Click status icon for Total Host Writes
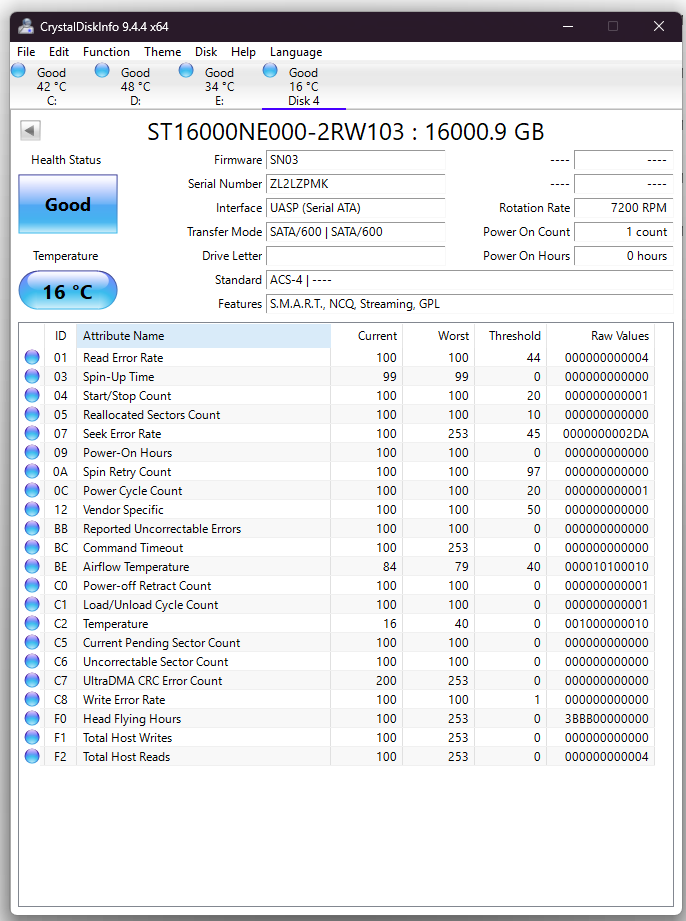Viewport: 686px width, 921px height. [x=32, y=737]
